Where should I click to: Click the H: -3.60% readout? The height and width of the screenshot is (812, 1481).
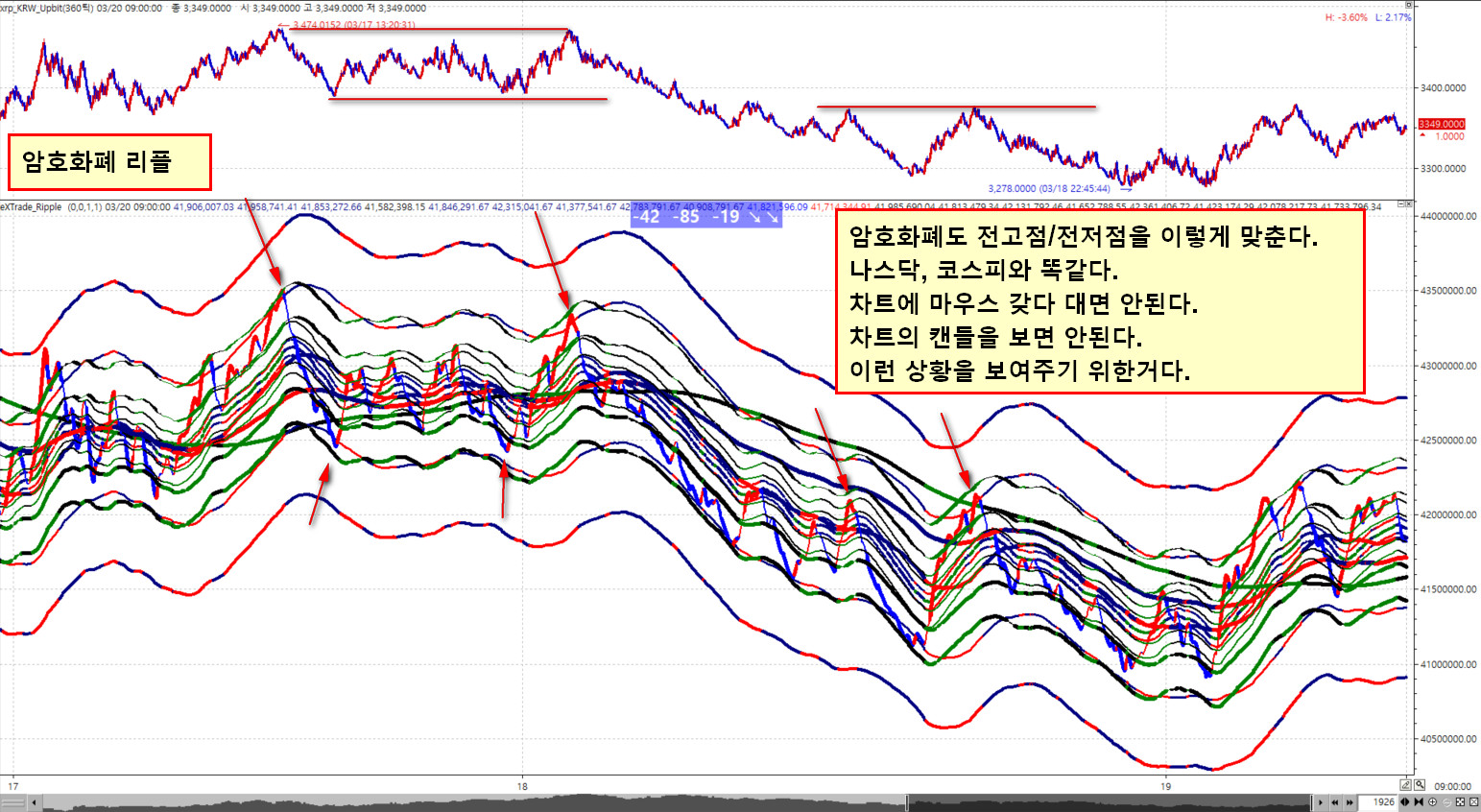[1346, 17]
